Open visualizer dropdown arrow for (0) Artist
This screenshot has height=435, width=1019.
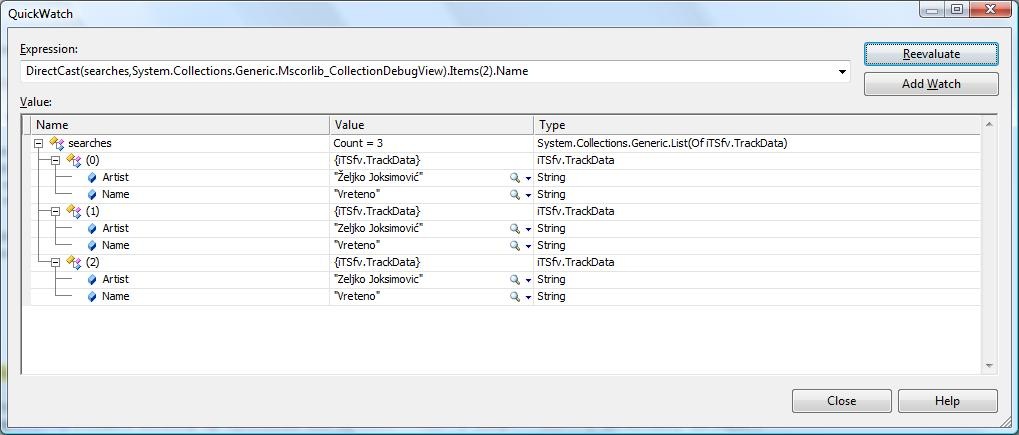click(x=528, y=178)
